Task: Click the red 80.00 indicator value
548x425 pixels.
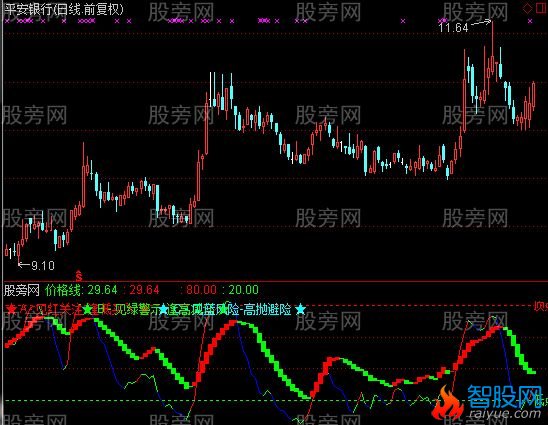Action: (201, 290)
